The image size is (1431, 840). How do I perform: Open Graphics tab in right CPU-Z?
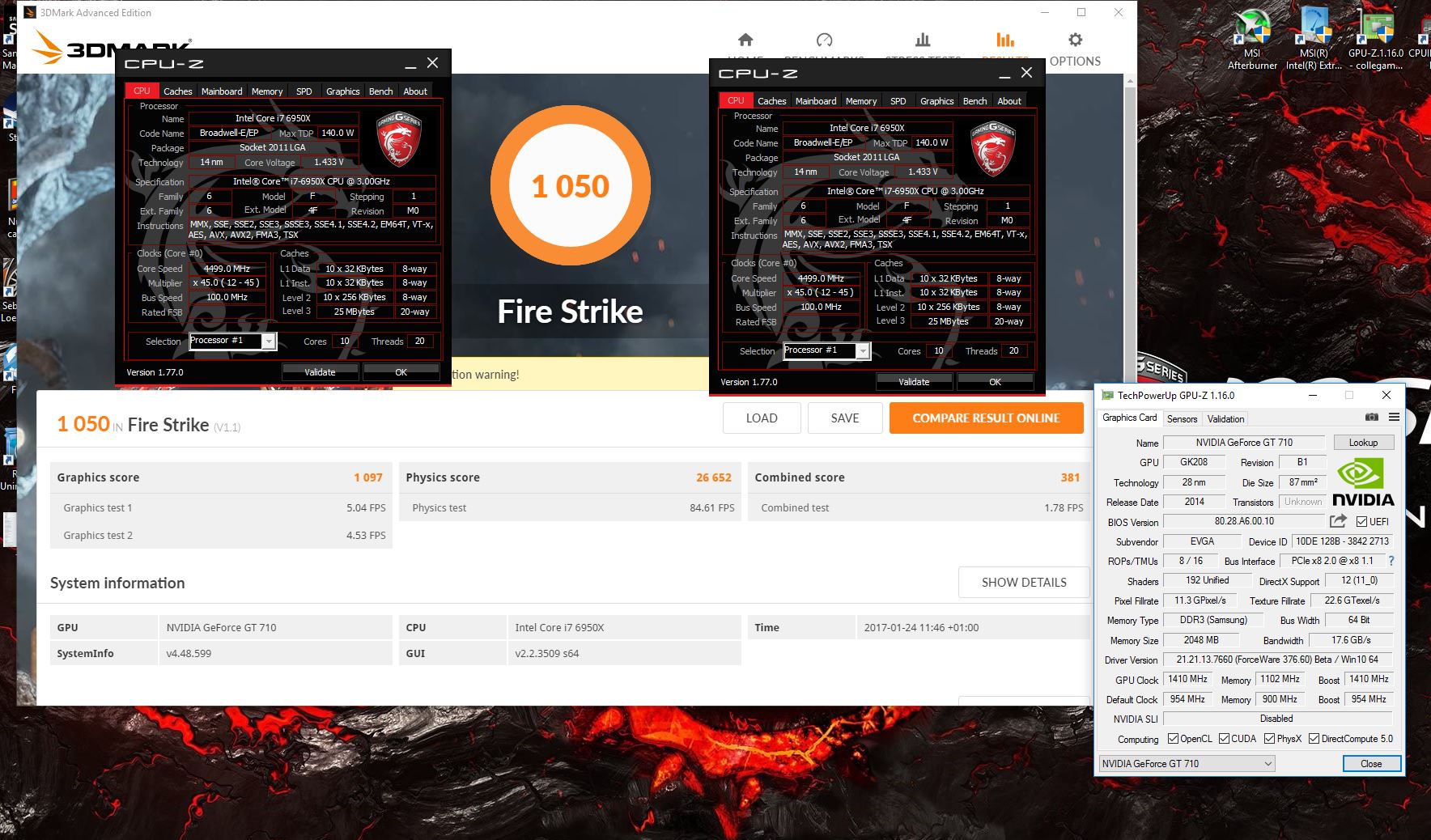[x=936, y=101]
